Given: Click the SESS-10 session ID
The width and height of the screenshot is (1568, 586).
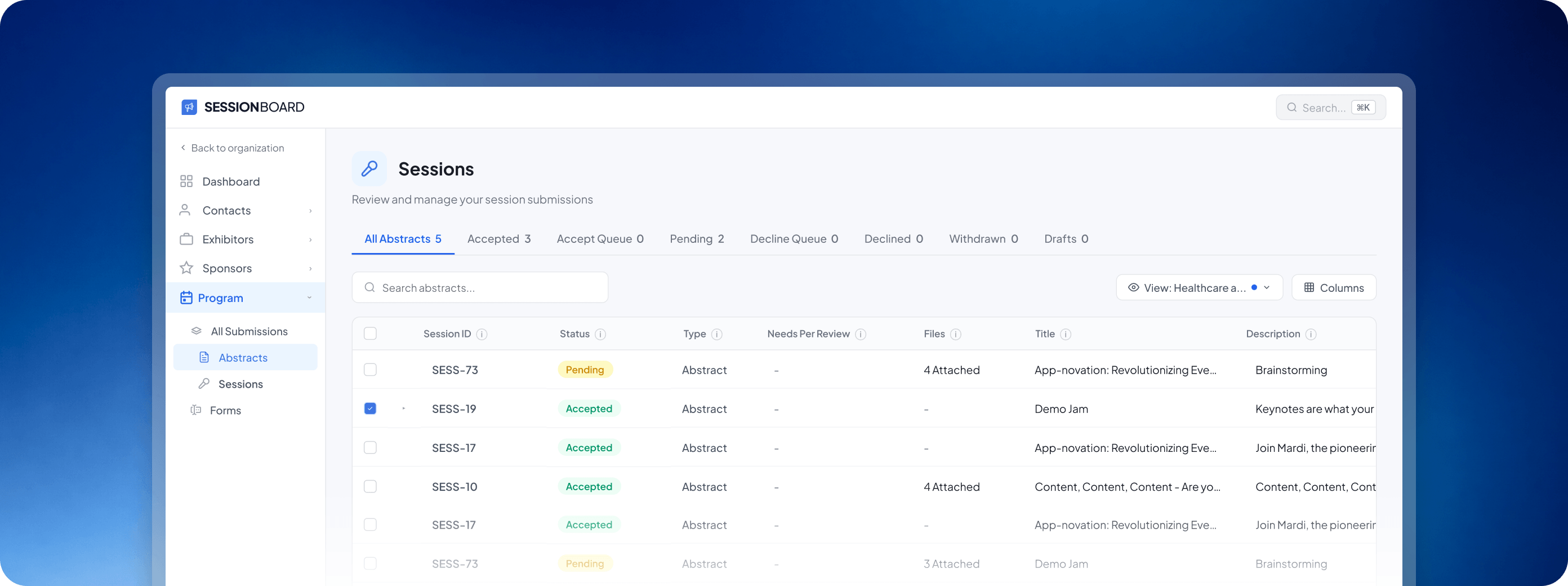Looking at the screenshot, I should pos(455,487).
